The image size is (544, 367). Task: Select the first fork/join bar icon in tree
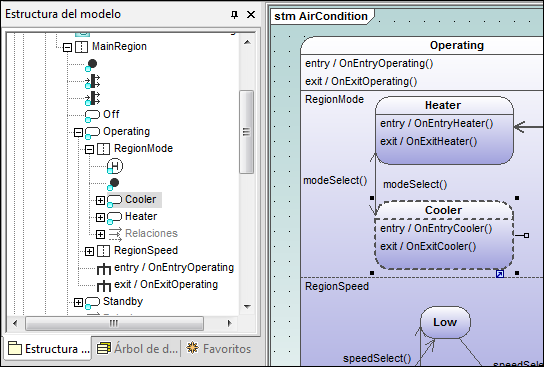(93, 82)
